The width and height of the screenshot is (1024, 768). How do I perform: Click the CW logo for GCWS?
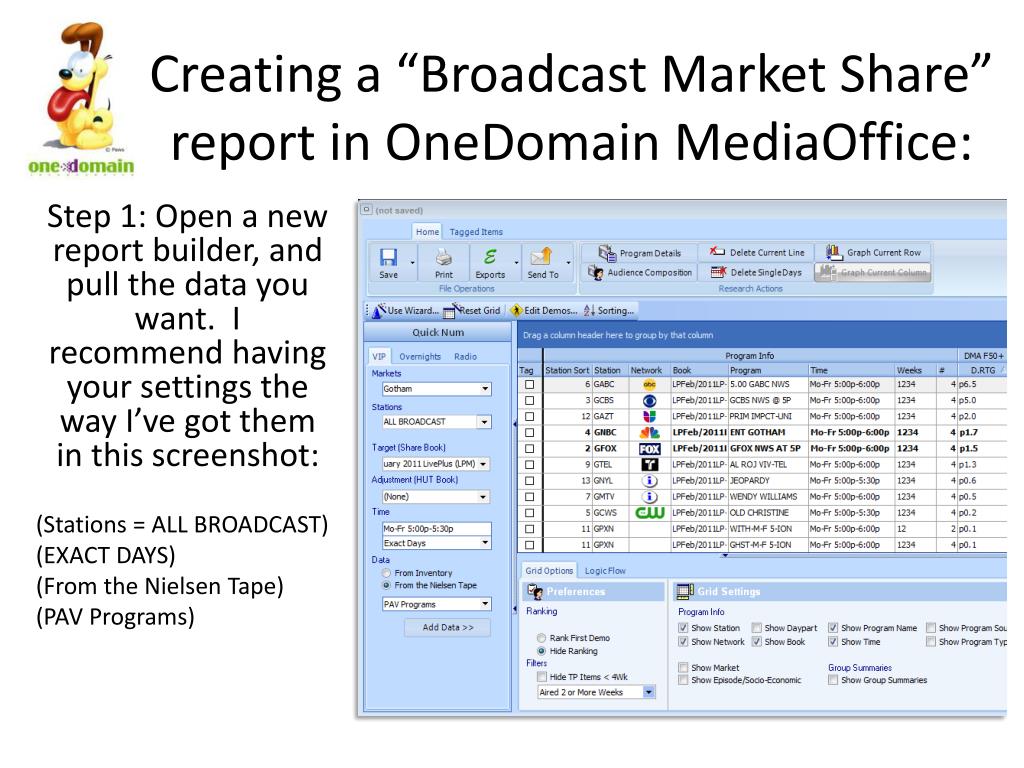click(x=649, y=513)
